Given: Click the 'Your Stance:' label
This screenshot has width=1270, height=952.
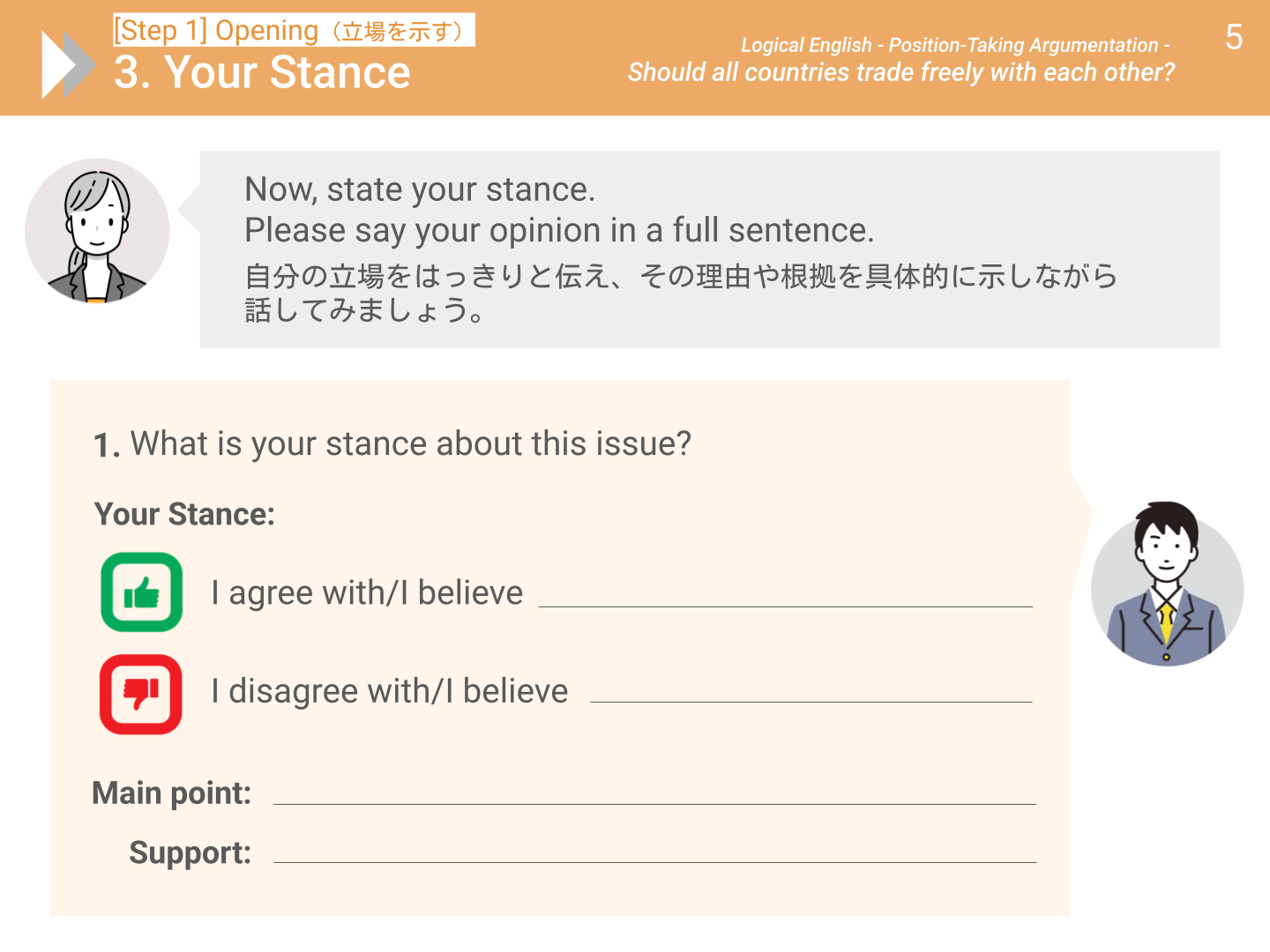Looking at the screenshot, I should click(184, 515).
